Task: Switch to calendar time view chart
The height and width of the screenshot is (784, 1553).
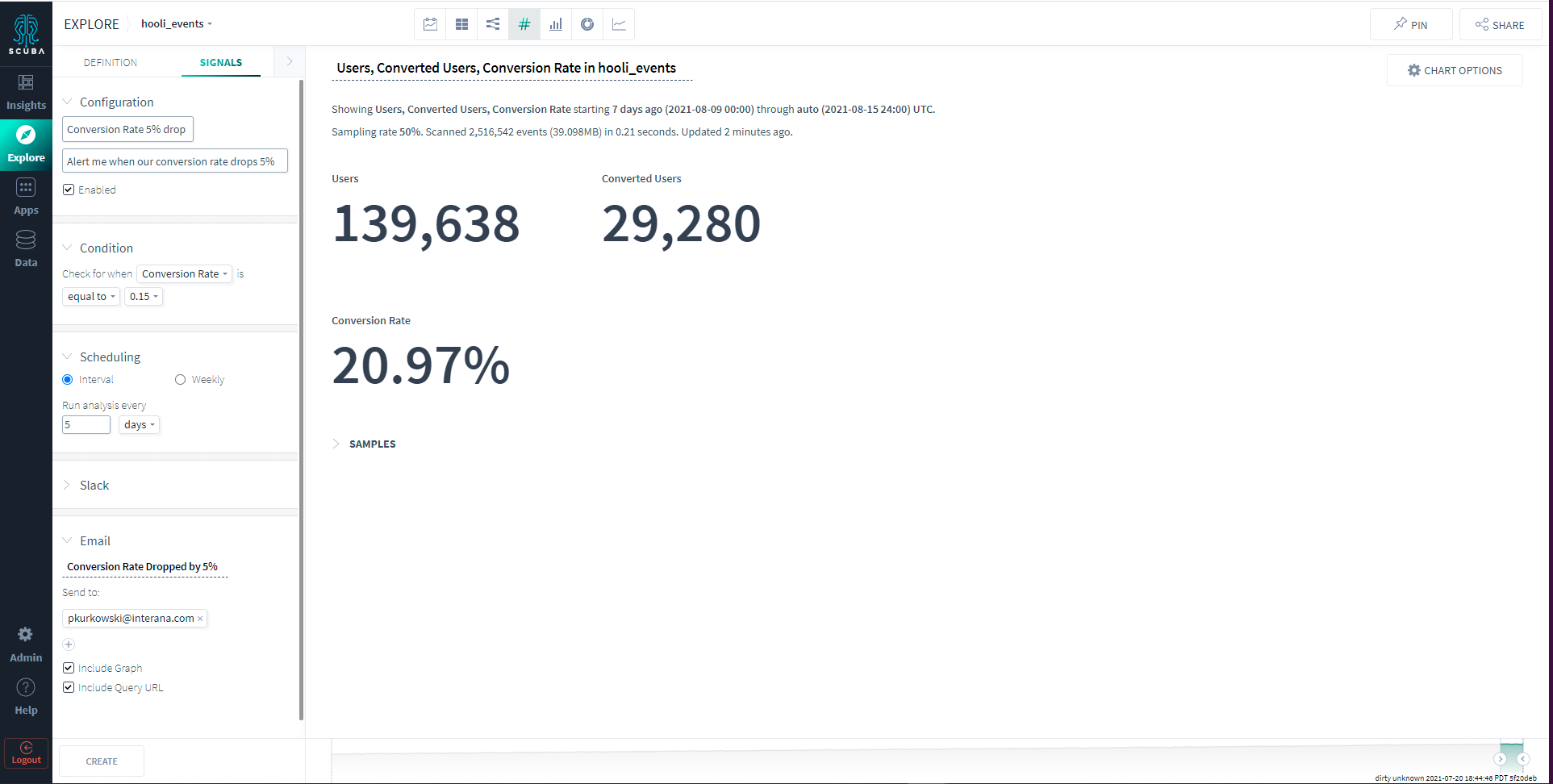Action: (430, 24)
